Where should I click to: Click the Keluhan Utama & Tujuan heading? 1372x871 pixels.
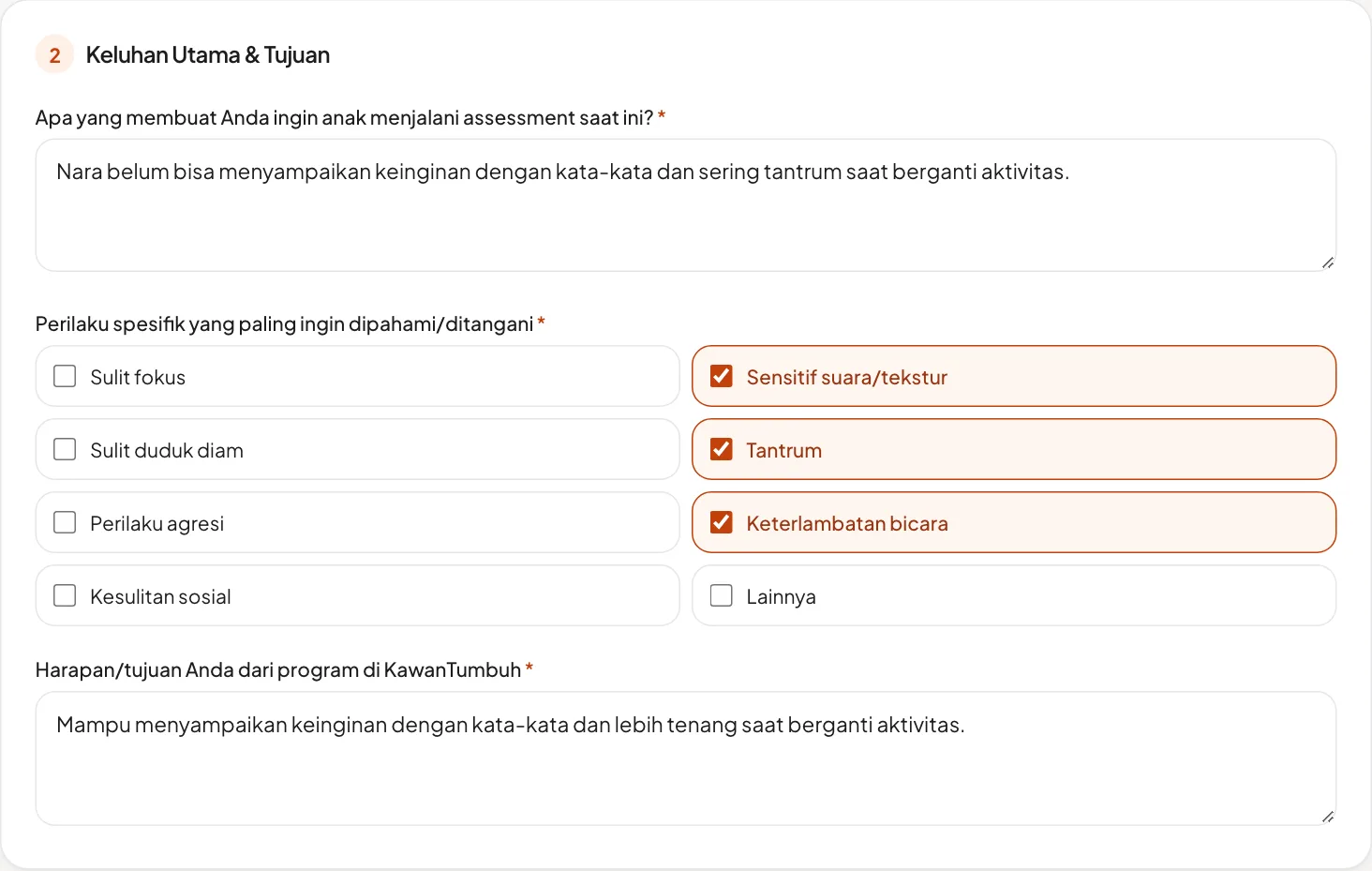[x=208, y=55]
